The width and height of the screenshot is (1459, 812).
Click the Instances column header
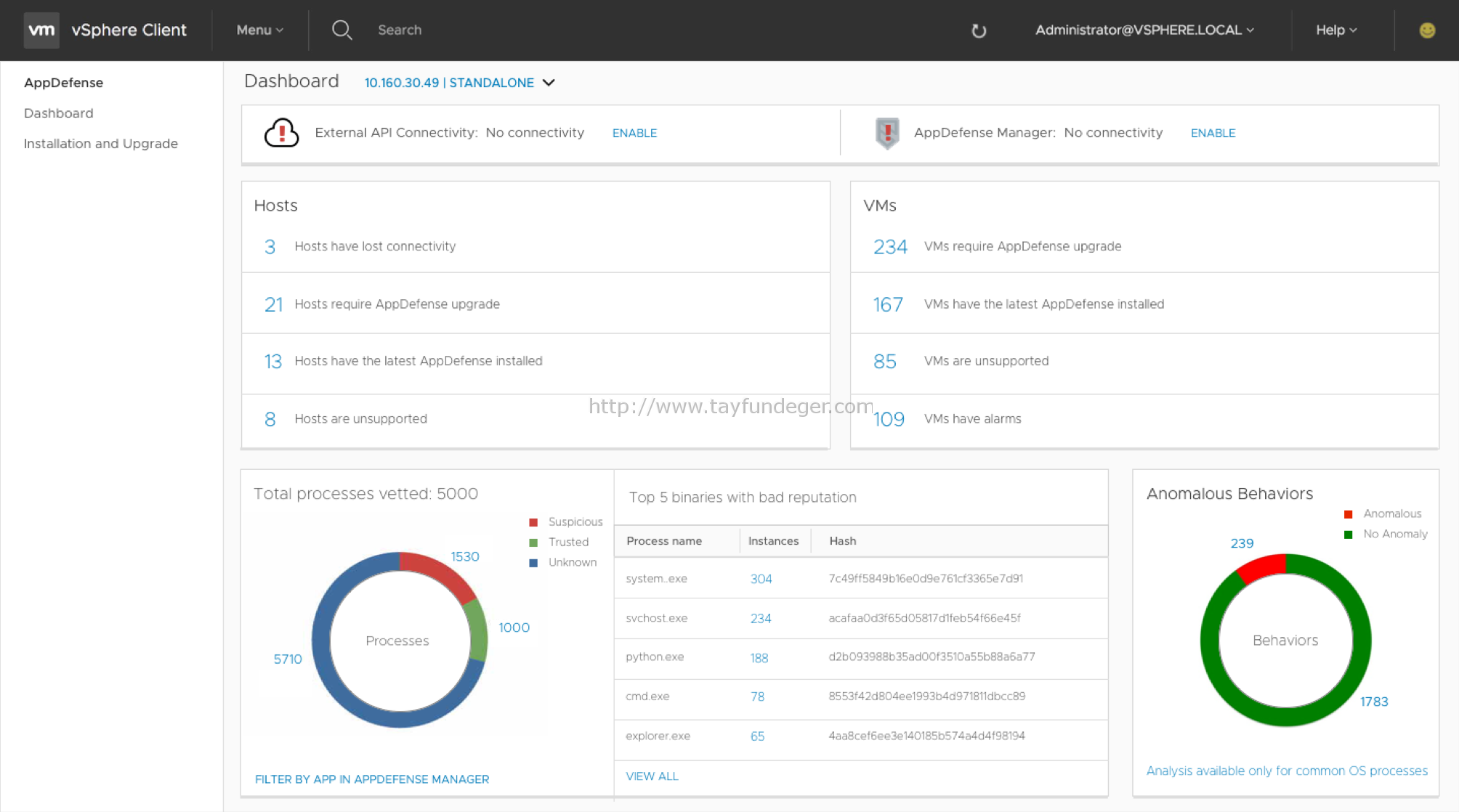(773, 541)
